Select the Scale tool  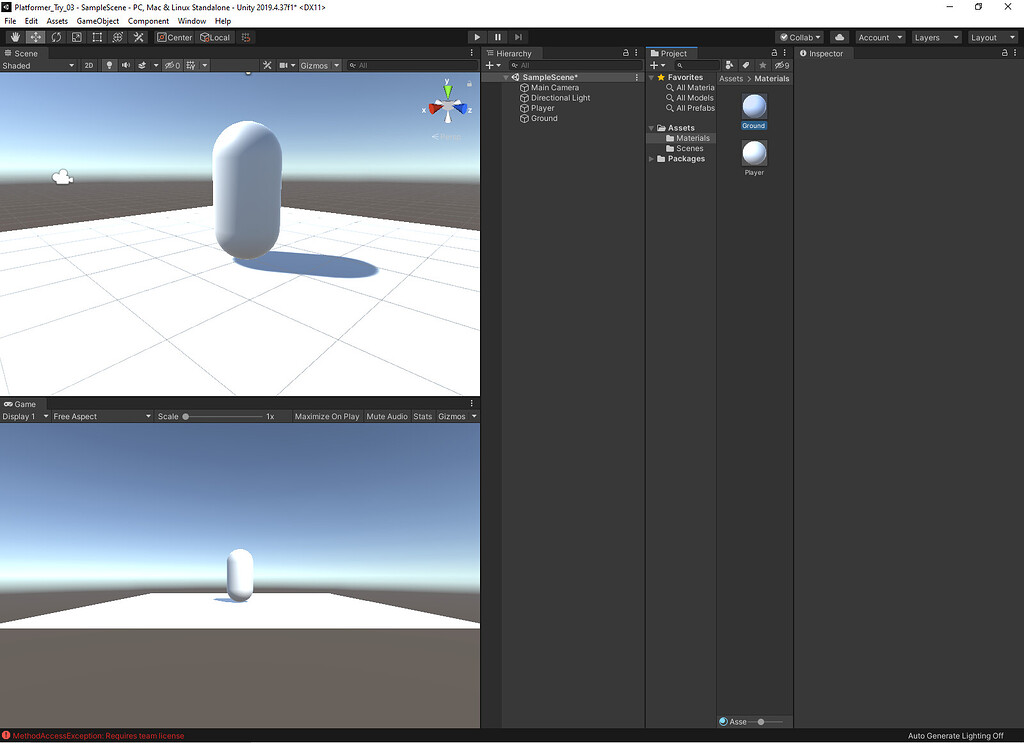click(x=77, y=37)
